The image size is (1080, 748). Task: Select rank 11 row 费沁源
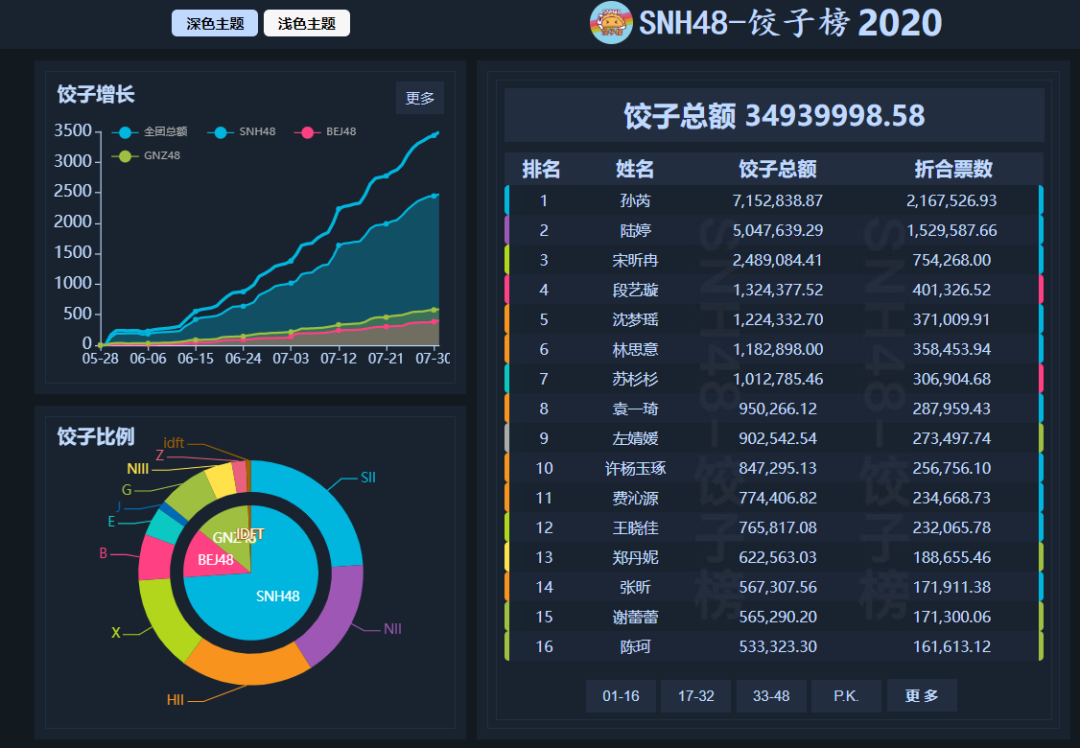(773, 497)
